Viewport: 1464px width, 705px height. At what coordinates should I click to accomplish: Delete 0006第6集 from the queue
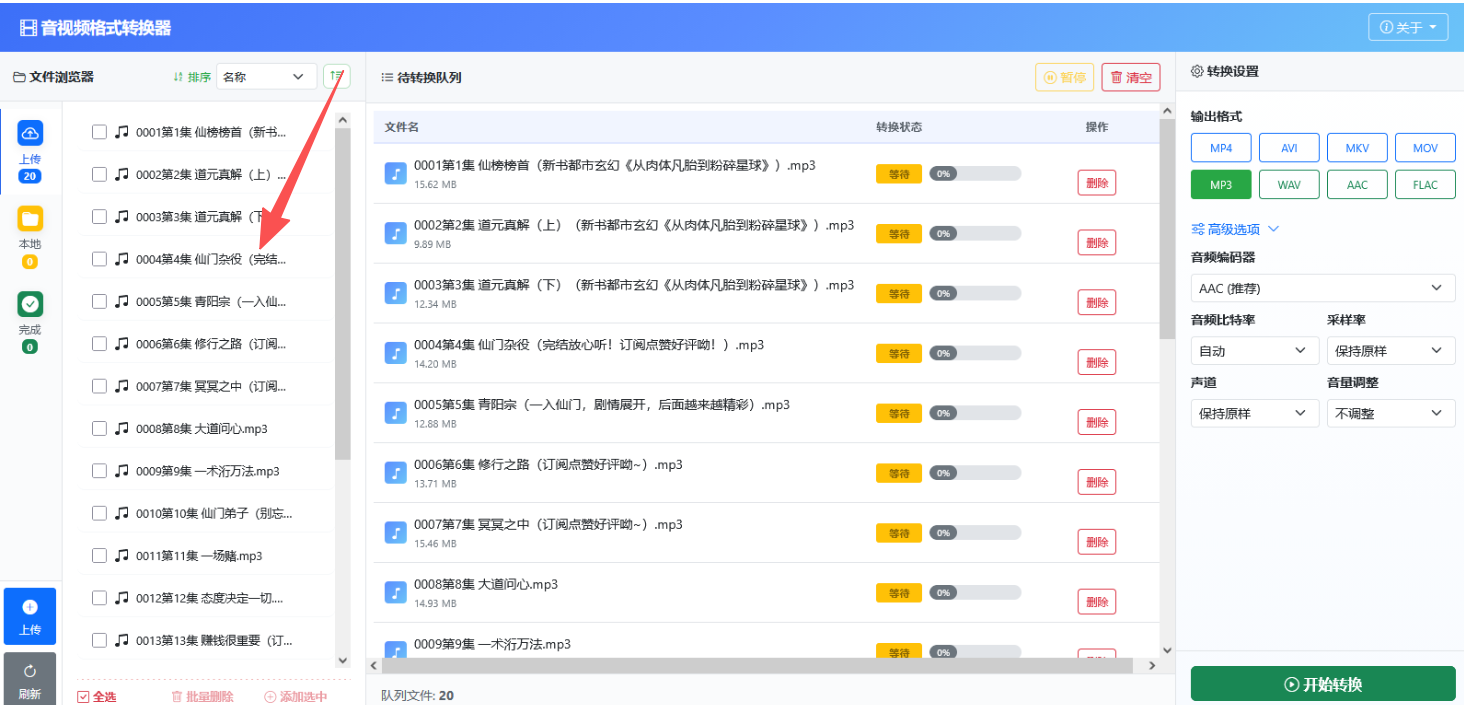click(1097, 483)
